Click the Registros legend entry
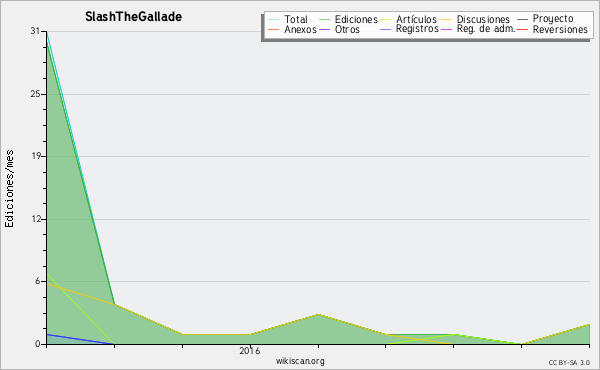 coord(417,29)
